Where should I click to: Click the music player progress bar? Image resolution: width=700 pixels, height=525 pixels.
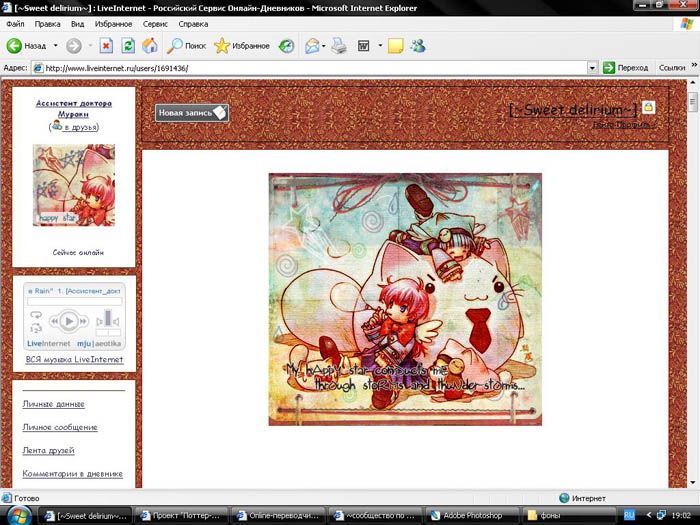pos(75,302)
